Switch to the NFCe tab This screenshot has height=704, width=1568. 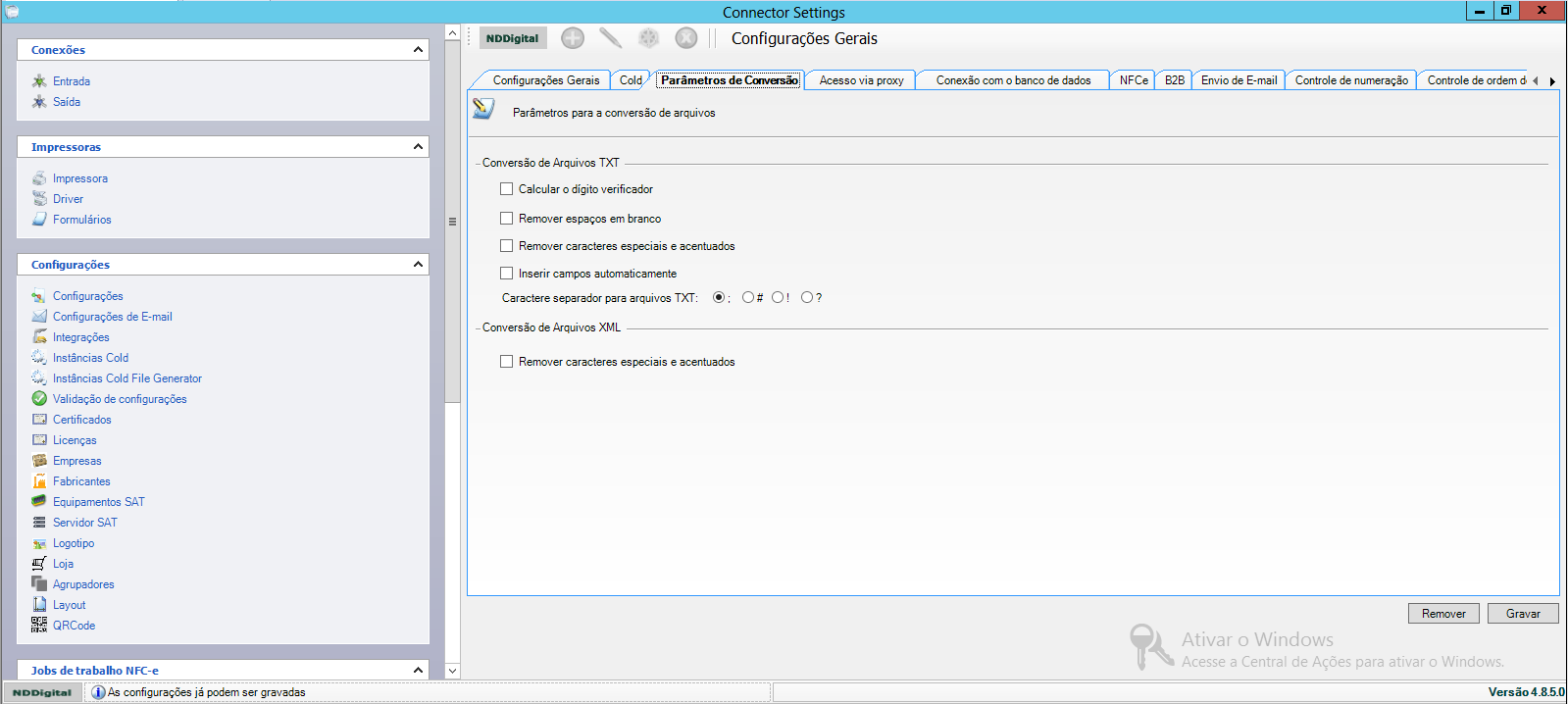click(1134, 80)
